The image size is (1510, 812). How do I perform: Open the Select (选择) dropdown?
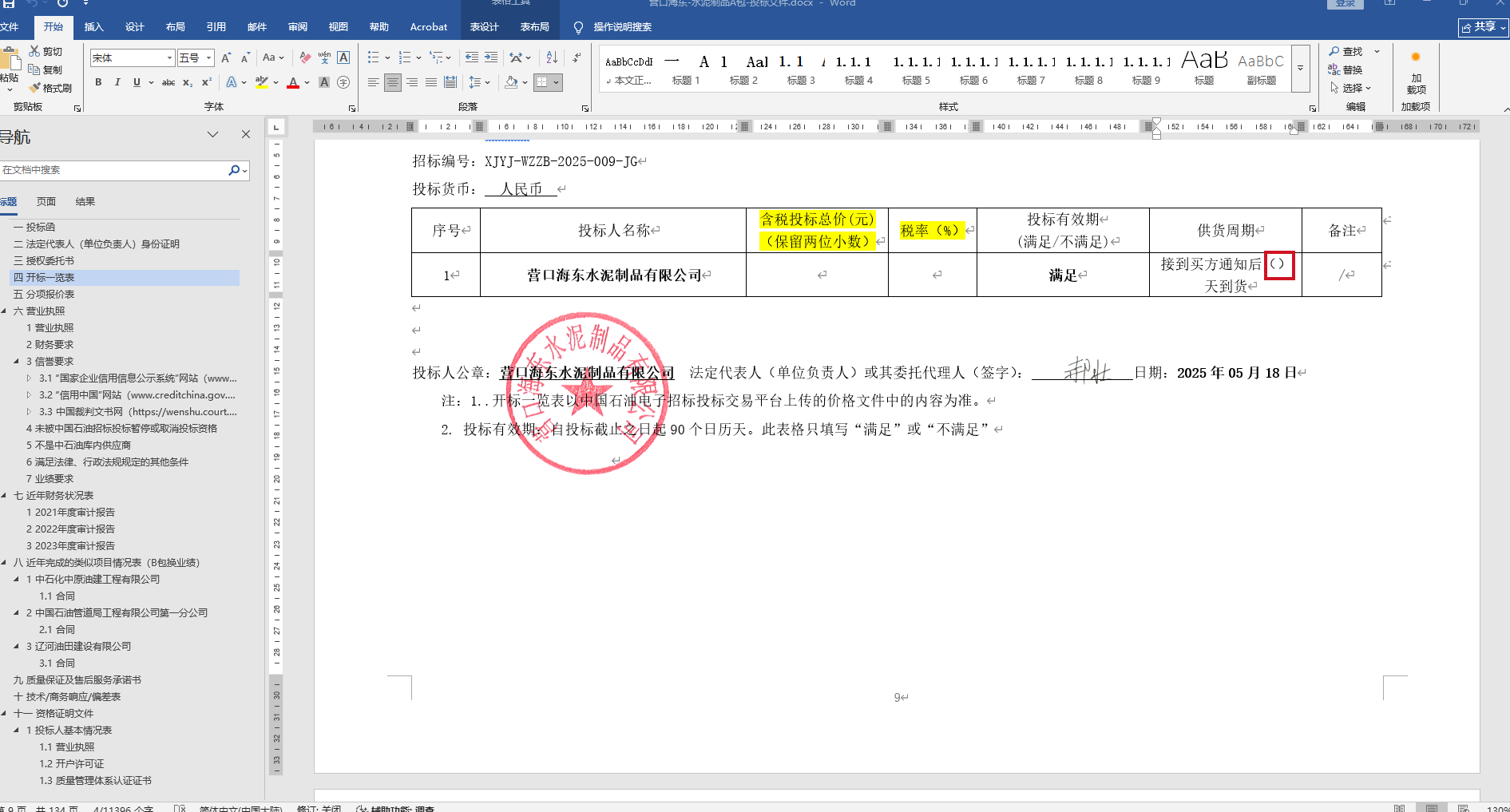(1351, 88)
